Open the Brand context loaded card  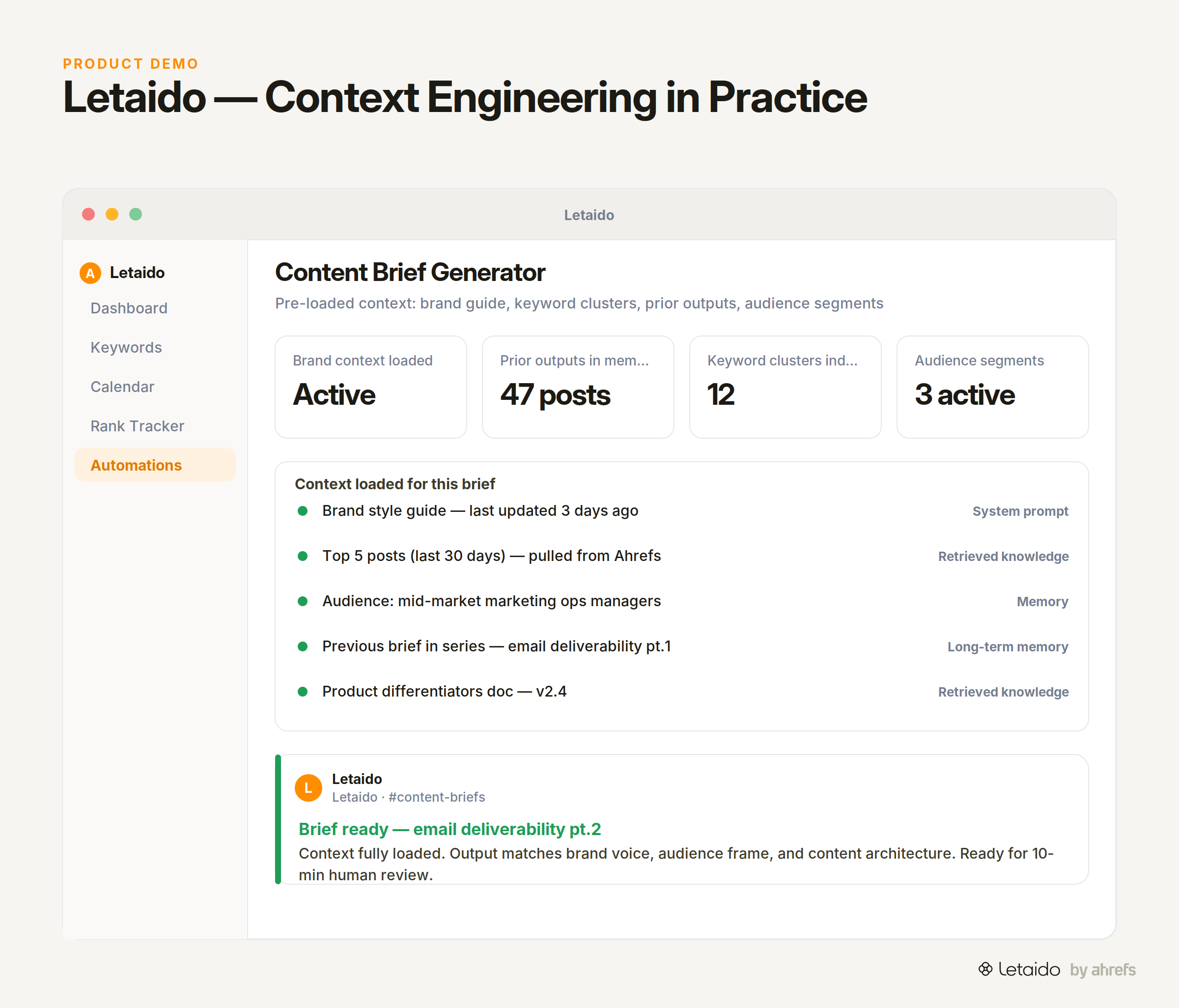pos(371,387)
